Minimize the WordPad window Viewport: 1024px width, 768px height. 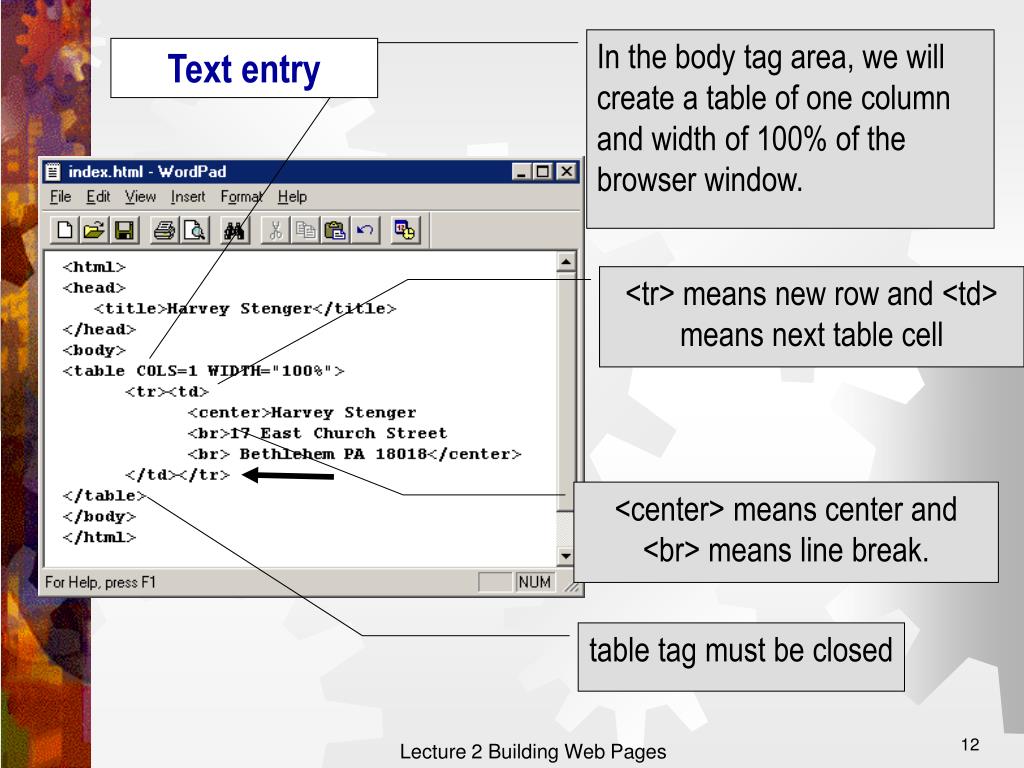click(521, 172)
